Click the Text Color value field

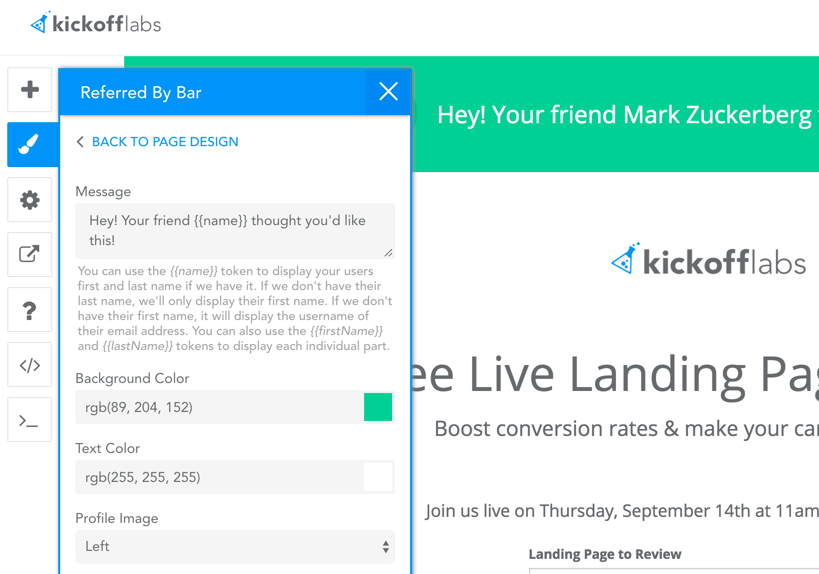coord(218,477)
